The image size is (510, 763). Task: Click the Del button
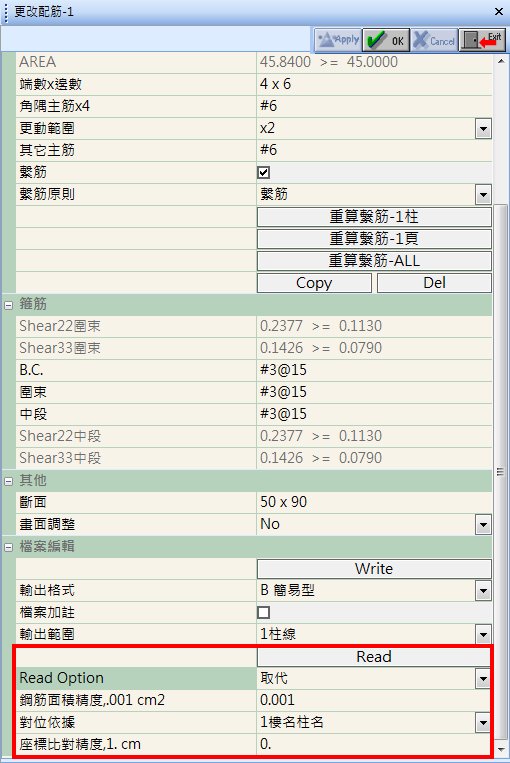pyautogui.click(x=434, y=283)
